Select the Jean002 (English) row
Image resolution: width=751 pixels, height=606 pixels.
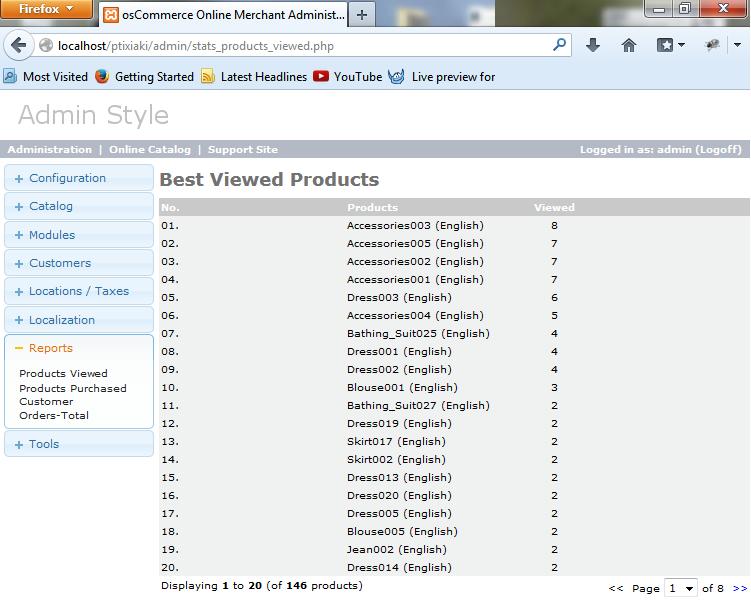454,549
